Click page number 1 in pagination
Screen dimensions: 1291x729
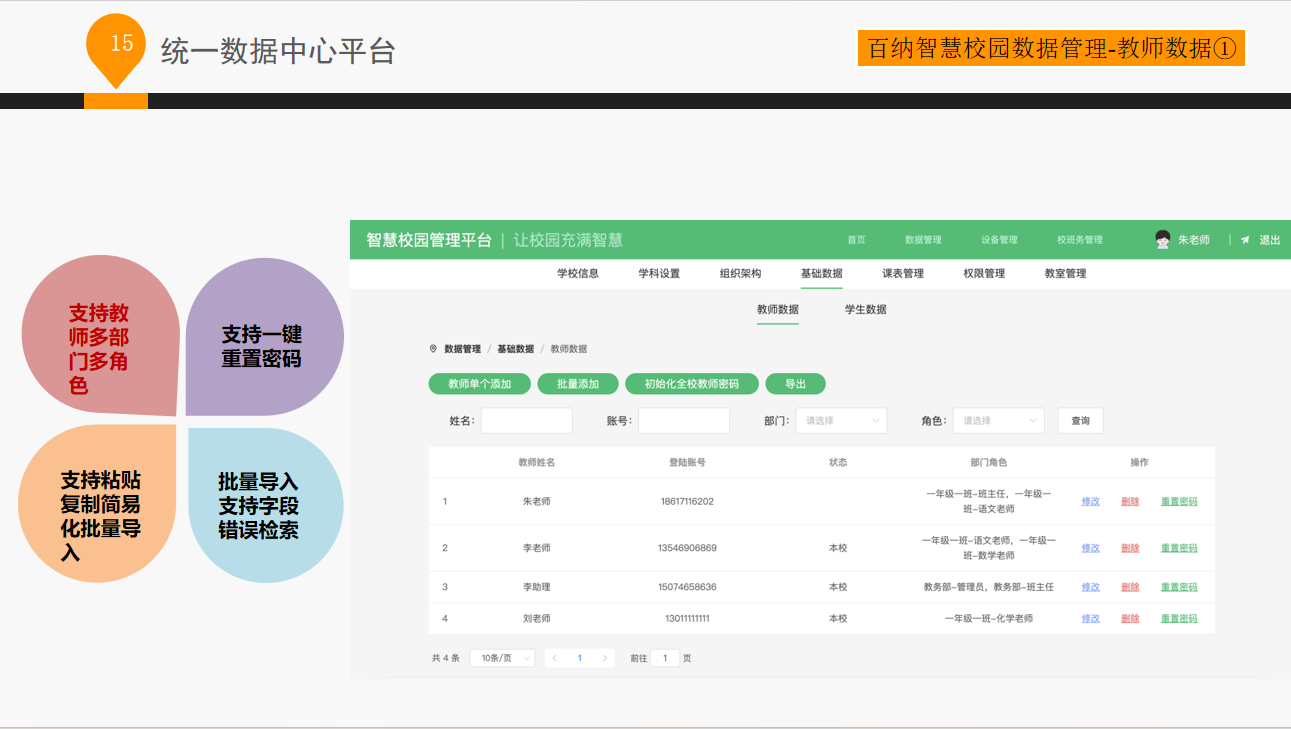[579, 658]
